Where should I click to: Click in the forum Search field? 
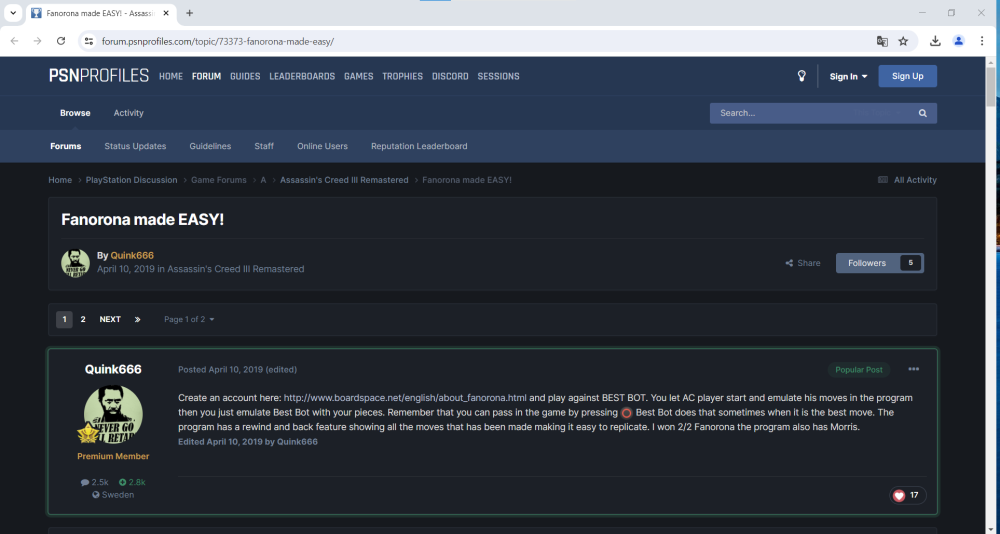(810, 113)
